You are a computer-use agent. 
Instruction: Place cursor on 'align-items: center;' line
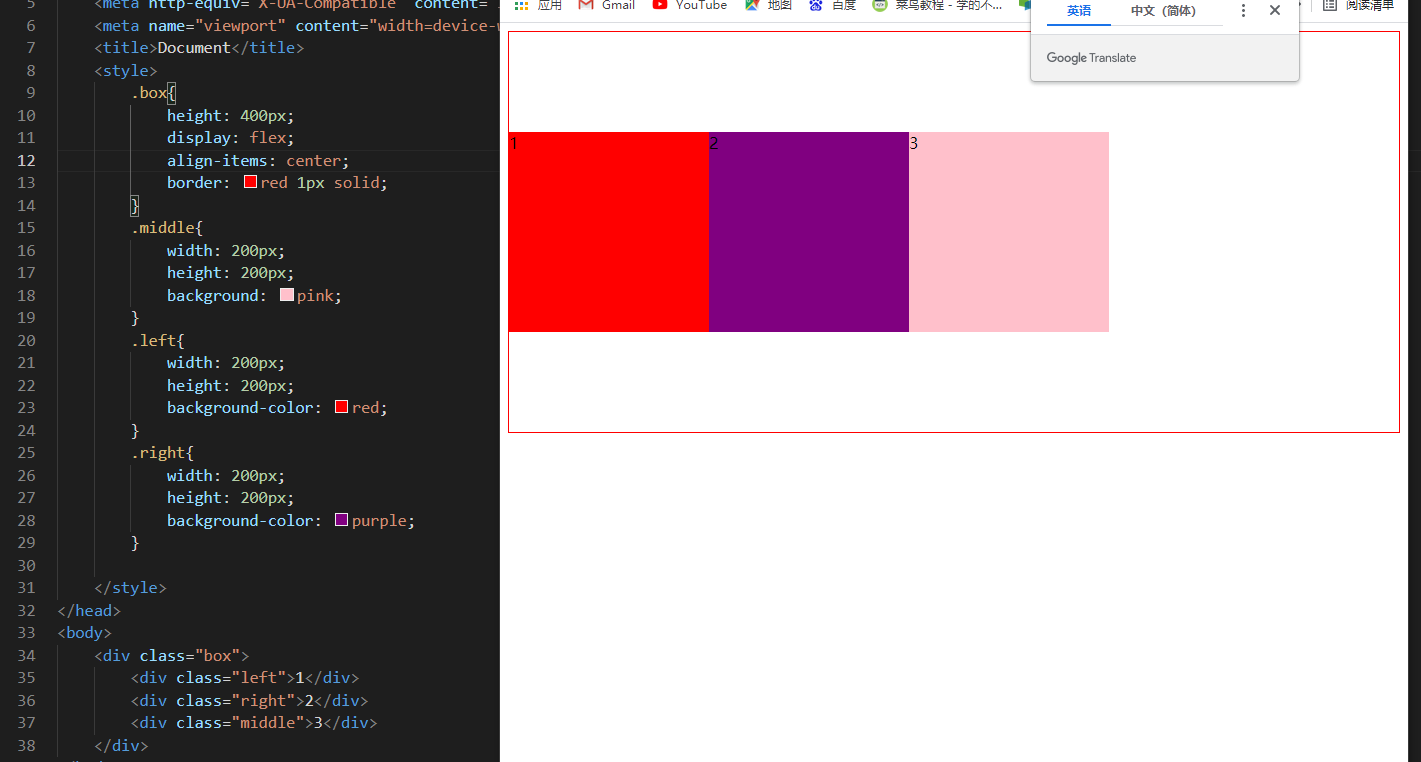[x=258, y=160]
